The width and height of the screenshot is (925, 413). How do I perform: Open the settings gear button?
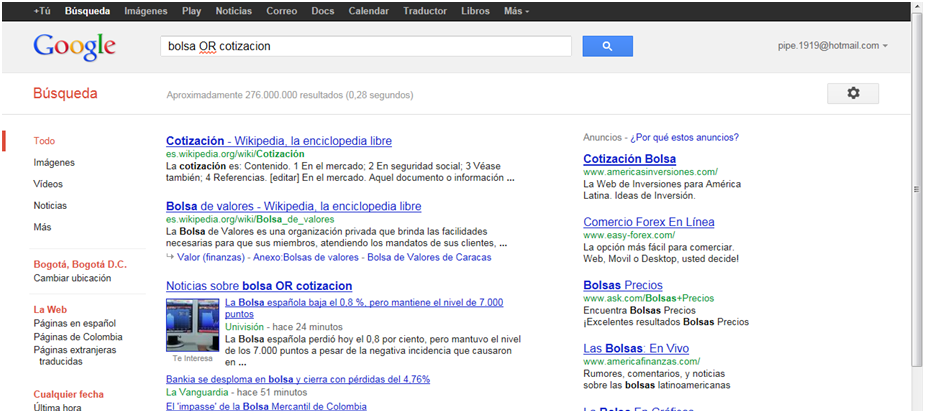point(853,93)
